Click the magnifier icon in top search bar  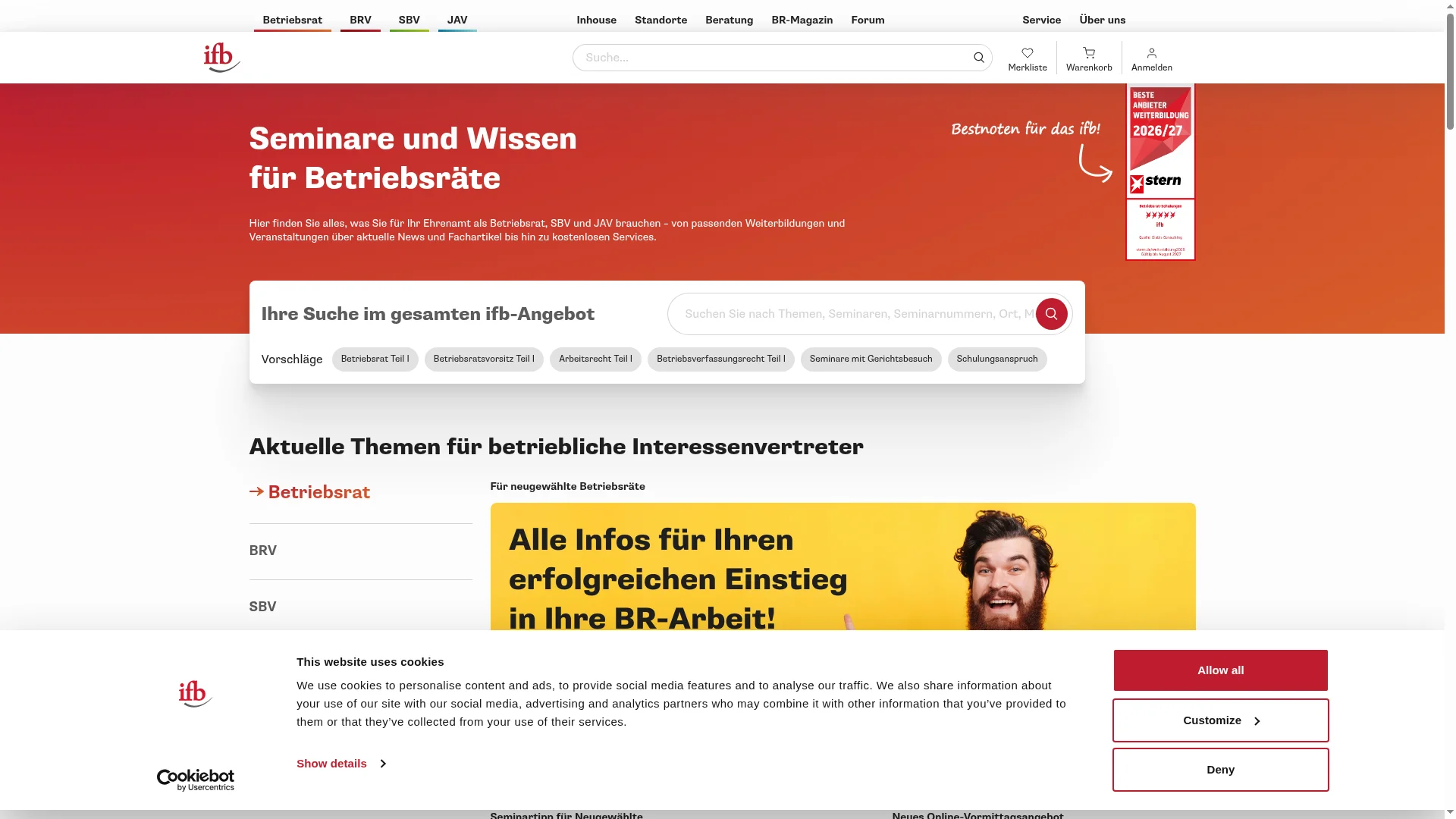(978, 58)
